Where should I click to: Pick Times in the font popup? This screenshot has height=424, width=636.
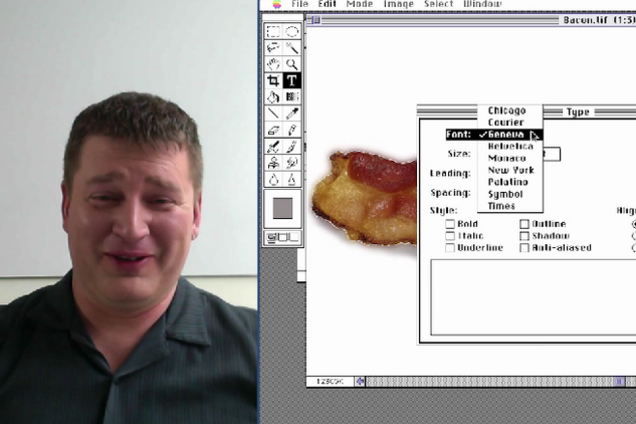coord(502,206)
